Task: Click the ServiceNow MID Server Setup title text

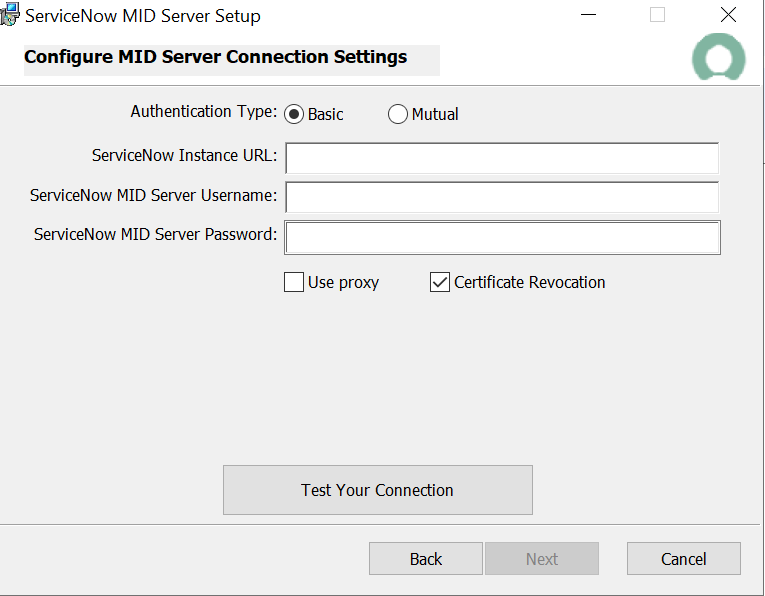Action: click(x=142, y=16)
